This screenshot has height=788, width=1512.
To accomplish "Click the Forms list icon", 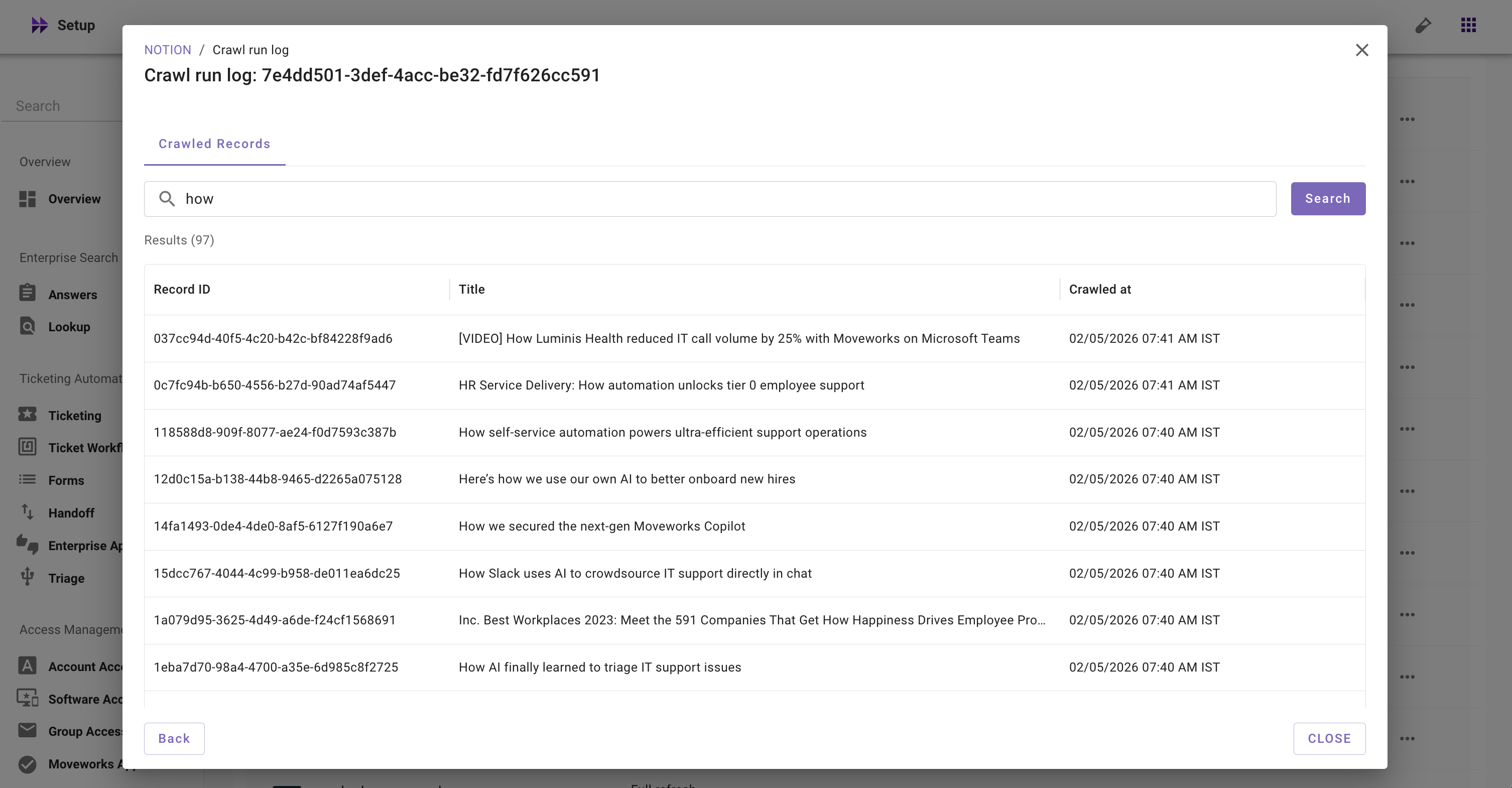I will (27, 479).
